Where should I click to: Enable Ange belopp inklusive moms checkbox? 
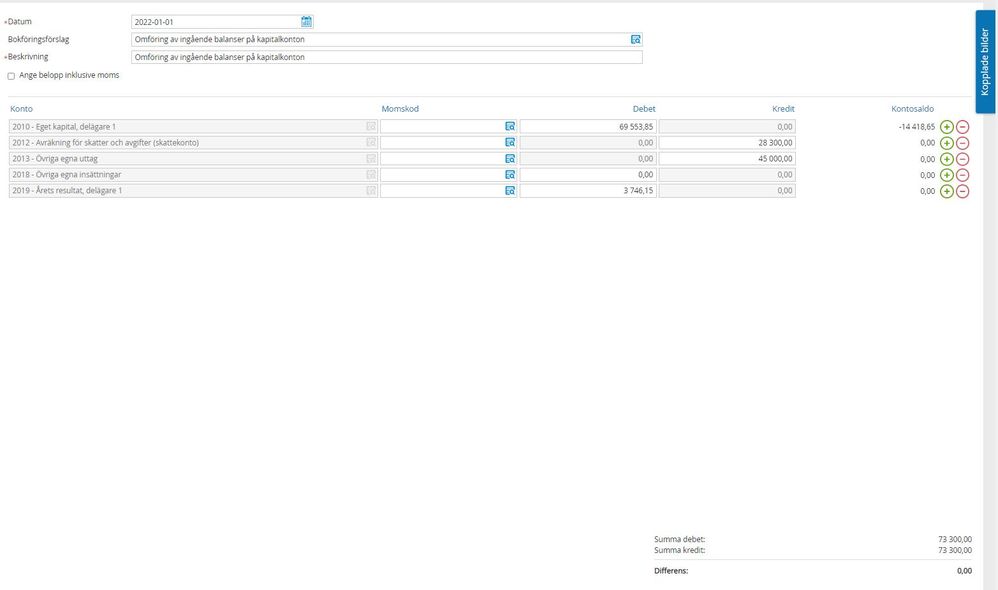11,76
